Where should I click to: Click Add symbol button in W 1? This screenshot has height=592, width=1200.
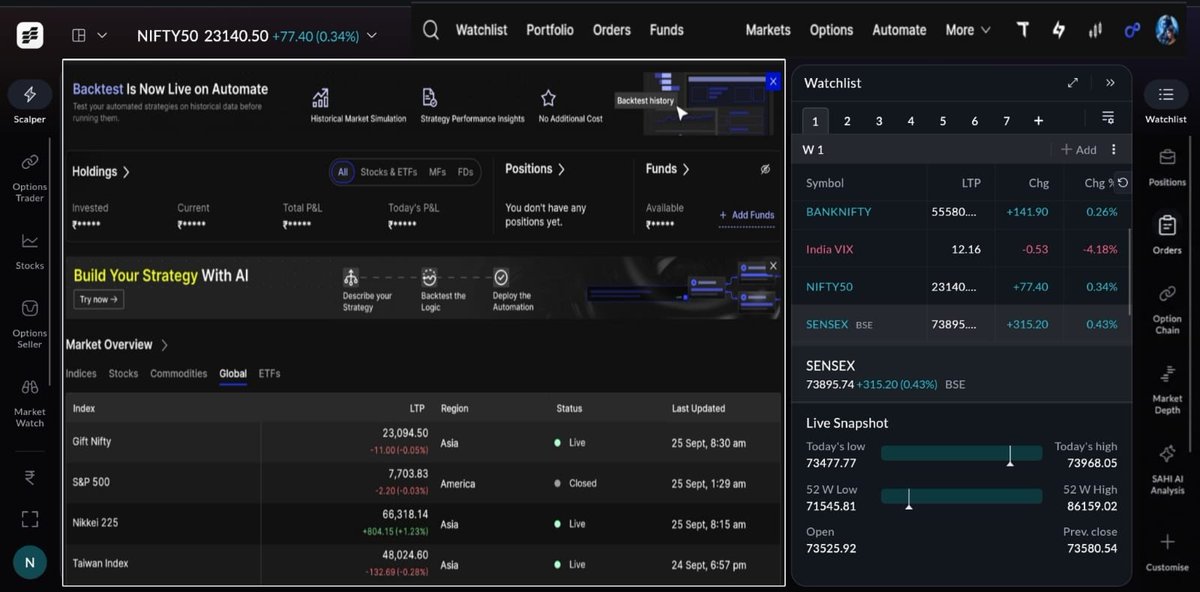click(x=1079, y=150)
